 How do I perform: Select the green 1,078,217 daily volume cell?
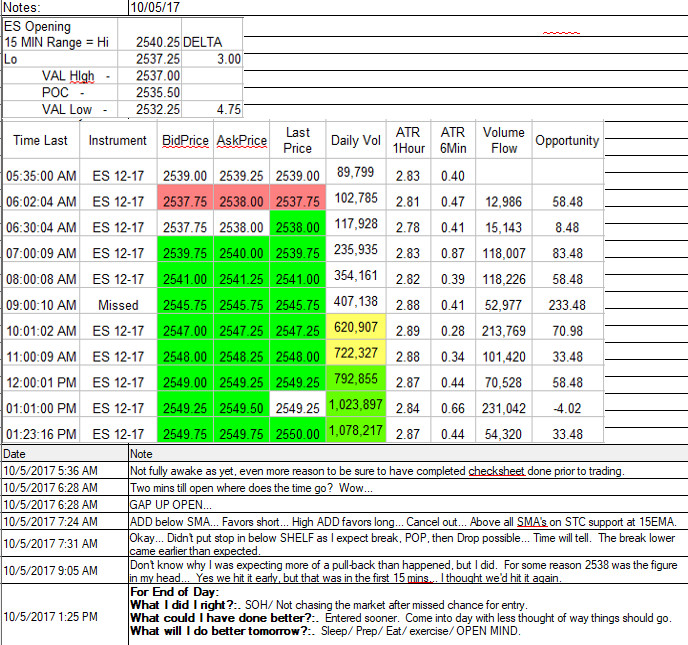click(x=356, y=430)
